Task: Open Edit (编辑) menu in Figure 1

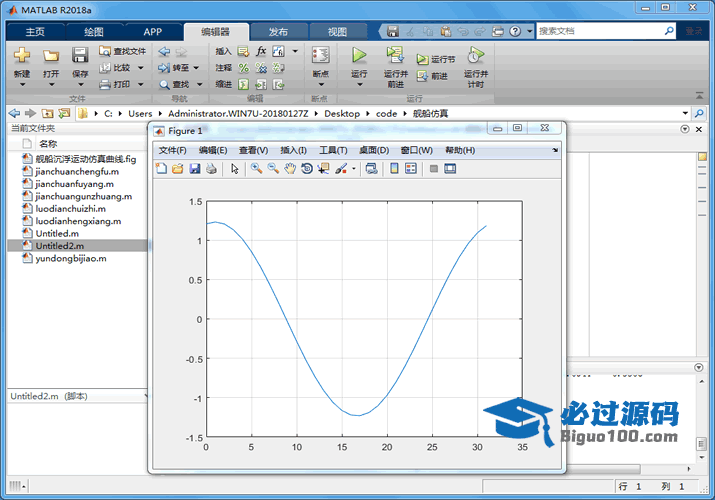Action: 213,150
